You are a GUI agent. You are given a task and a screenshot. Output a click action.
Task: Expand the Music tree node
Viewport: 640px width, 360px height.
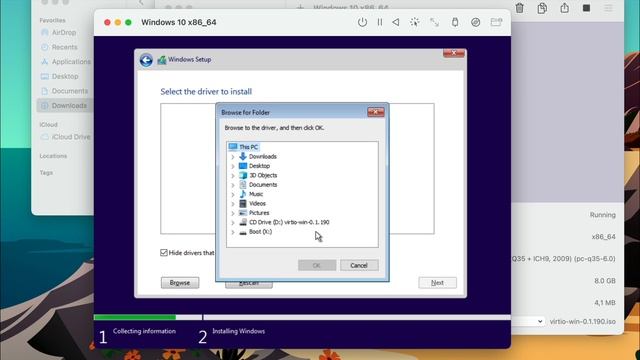click(x=233, y=194)
